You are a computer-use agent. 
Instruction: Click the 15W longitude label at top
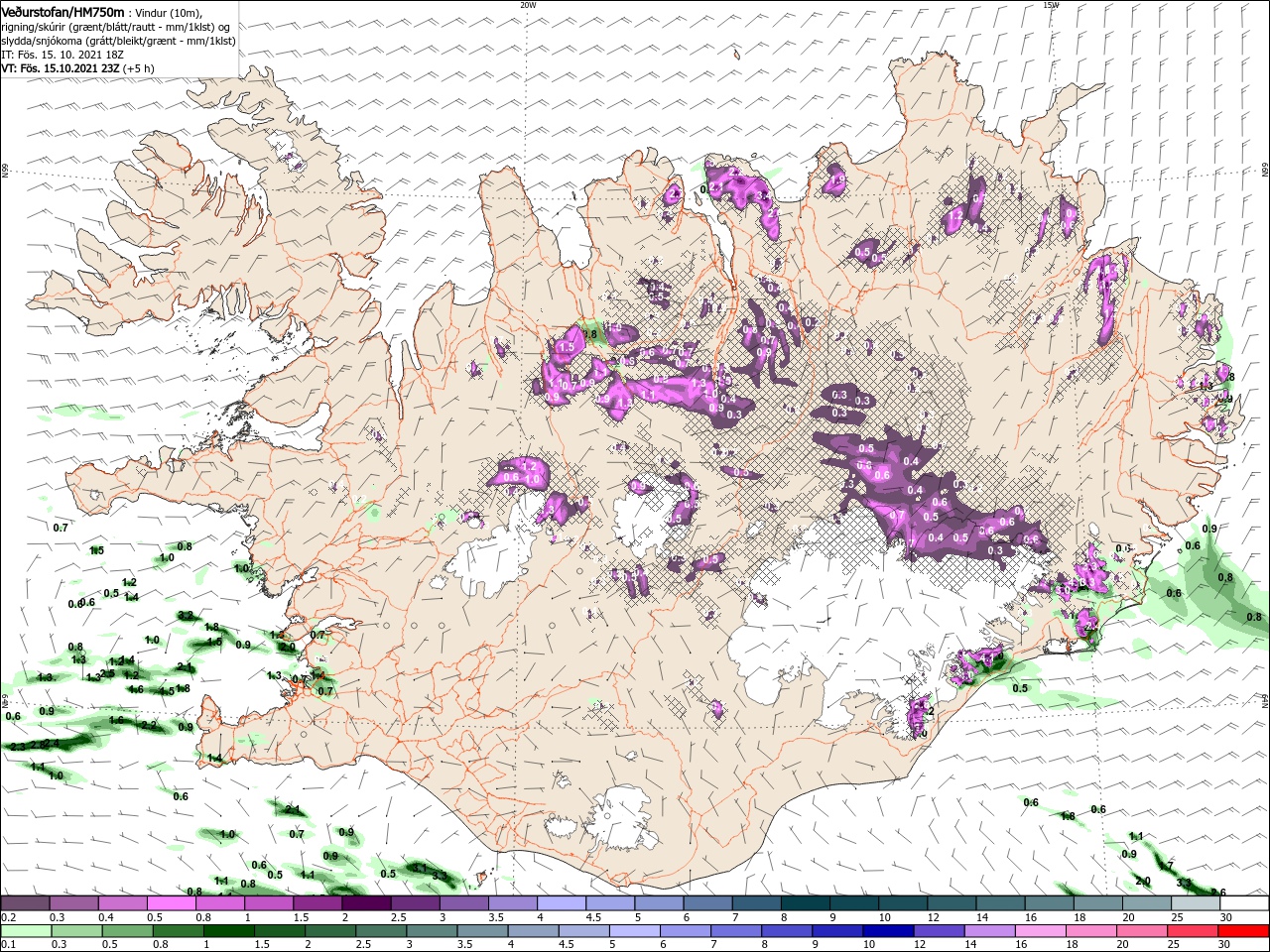(1051, 5)
